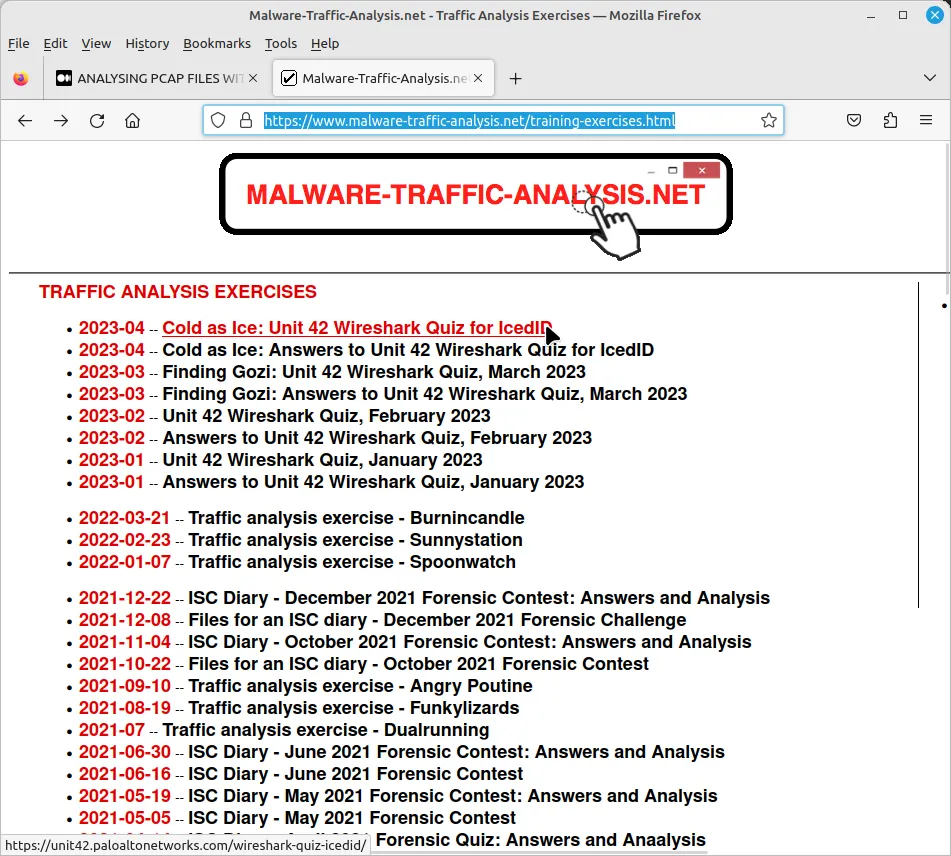Open Traffic analysis exercise - Funkylizards
951x856 pixels.
[354, 708]
